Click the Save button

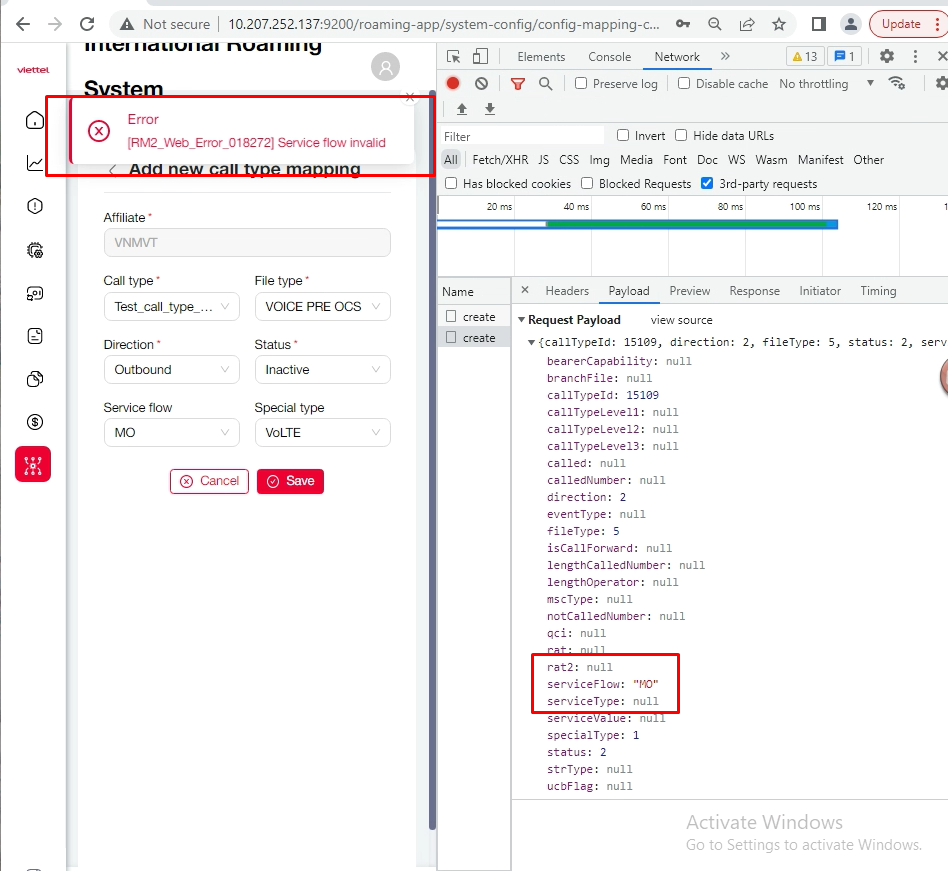click(x=290, y=481)
